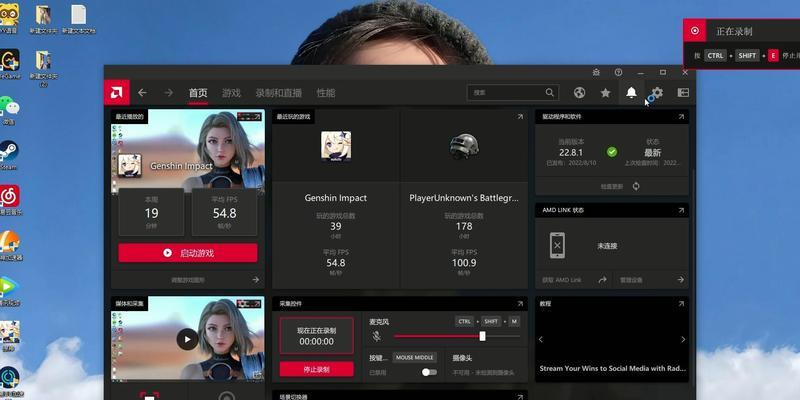Open 管理设备 manage devices arrow

pyautogui.click(x=680, y=280)
